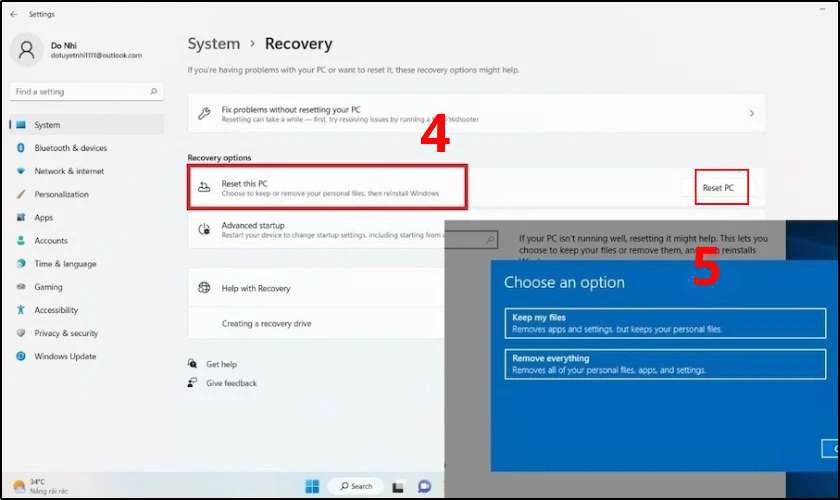Click the Give feedback person icon
The height and width of the screenshot is (500, 840).
click(x=192, y=383)
